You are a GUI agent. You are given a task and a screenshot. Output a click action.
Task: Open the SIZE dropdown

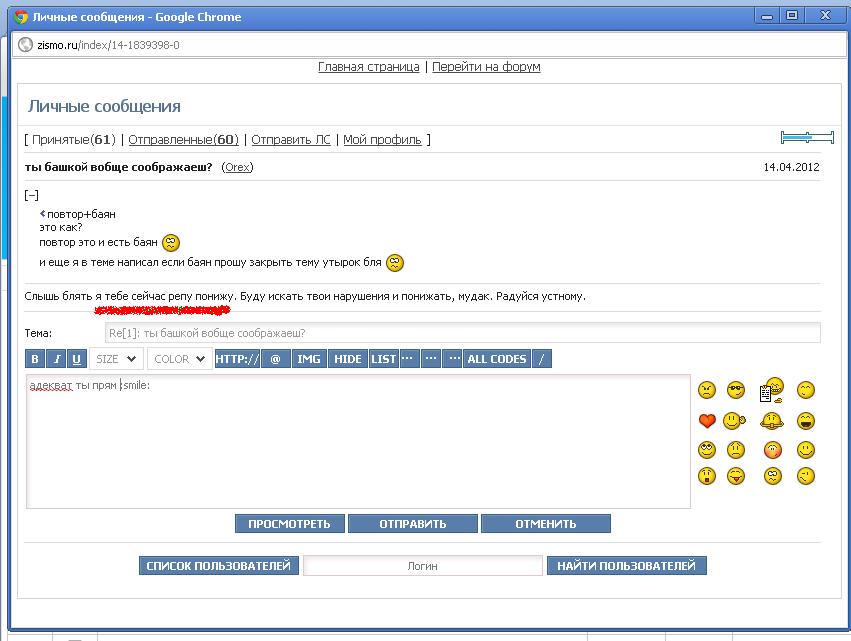pyautogui.click(x=116, y=359)
